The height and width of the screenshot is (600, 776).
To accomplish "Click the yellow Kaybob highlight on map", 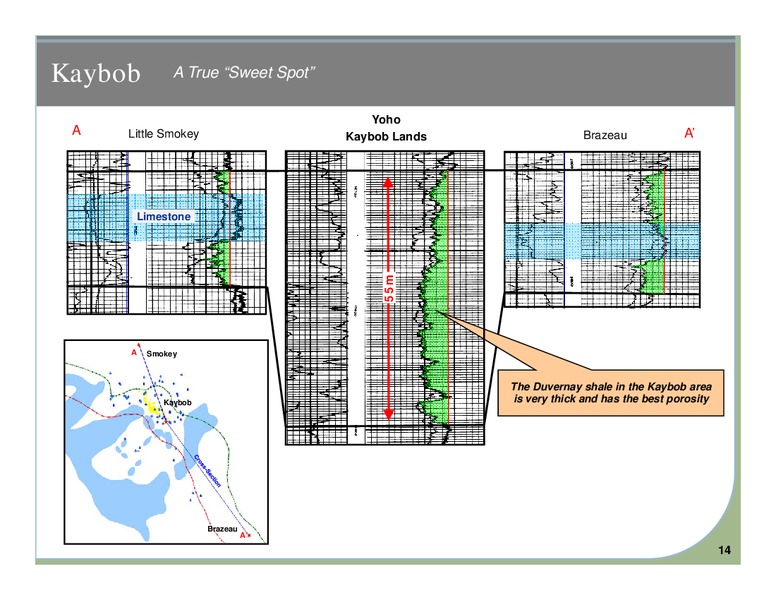I will click(151, 404).
